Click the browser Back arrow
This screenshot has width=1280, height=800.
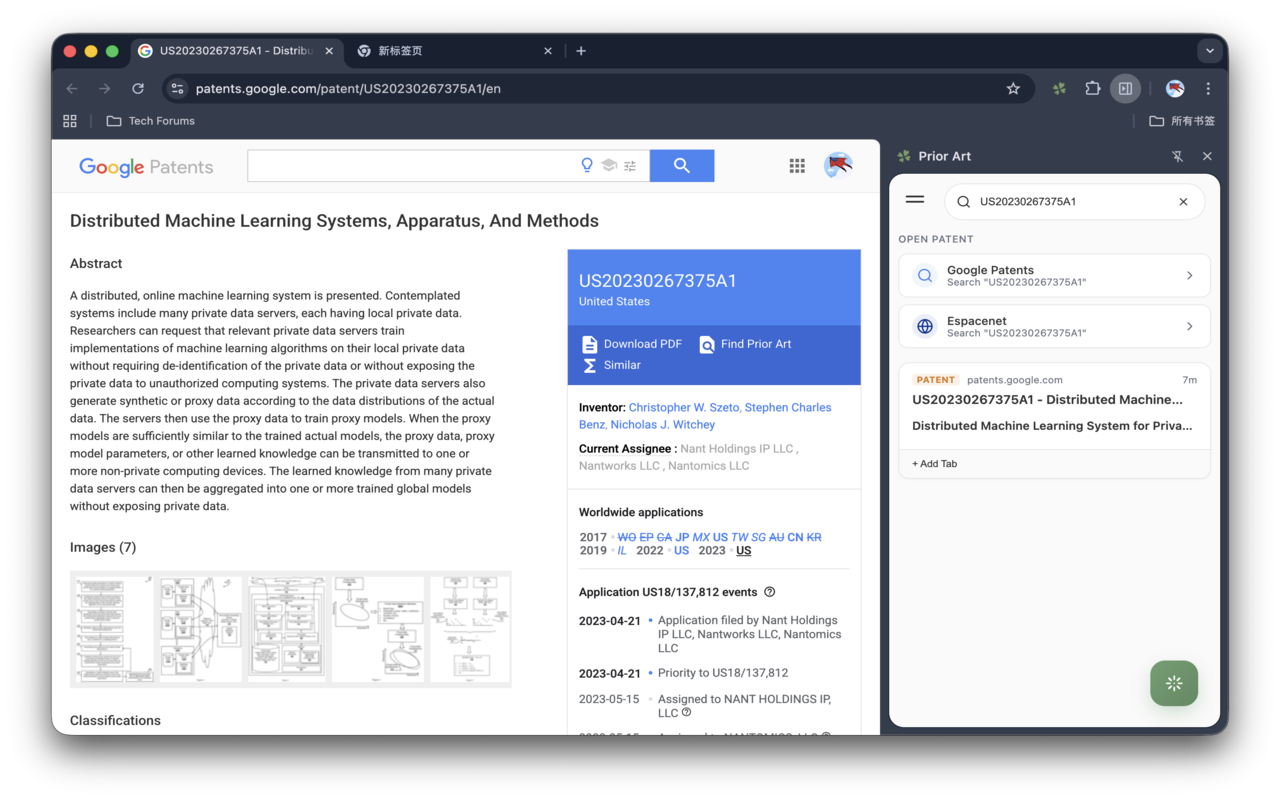tap(72, 89)
